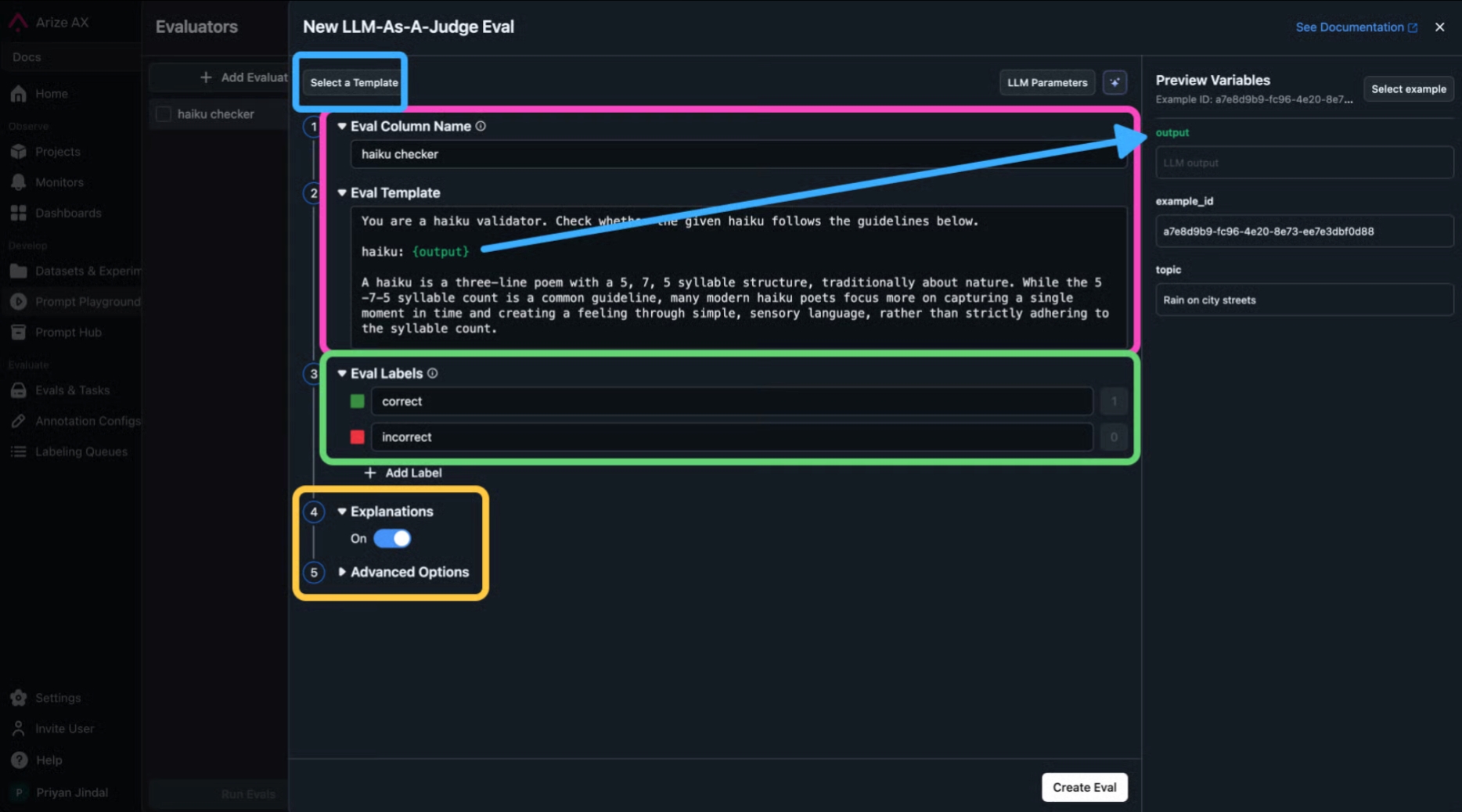This screenshot has height=812, width=1462.
Task: Navigate to Labeling Queues
Action: pos(81,451)
